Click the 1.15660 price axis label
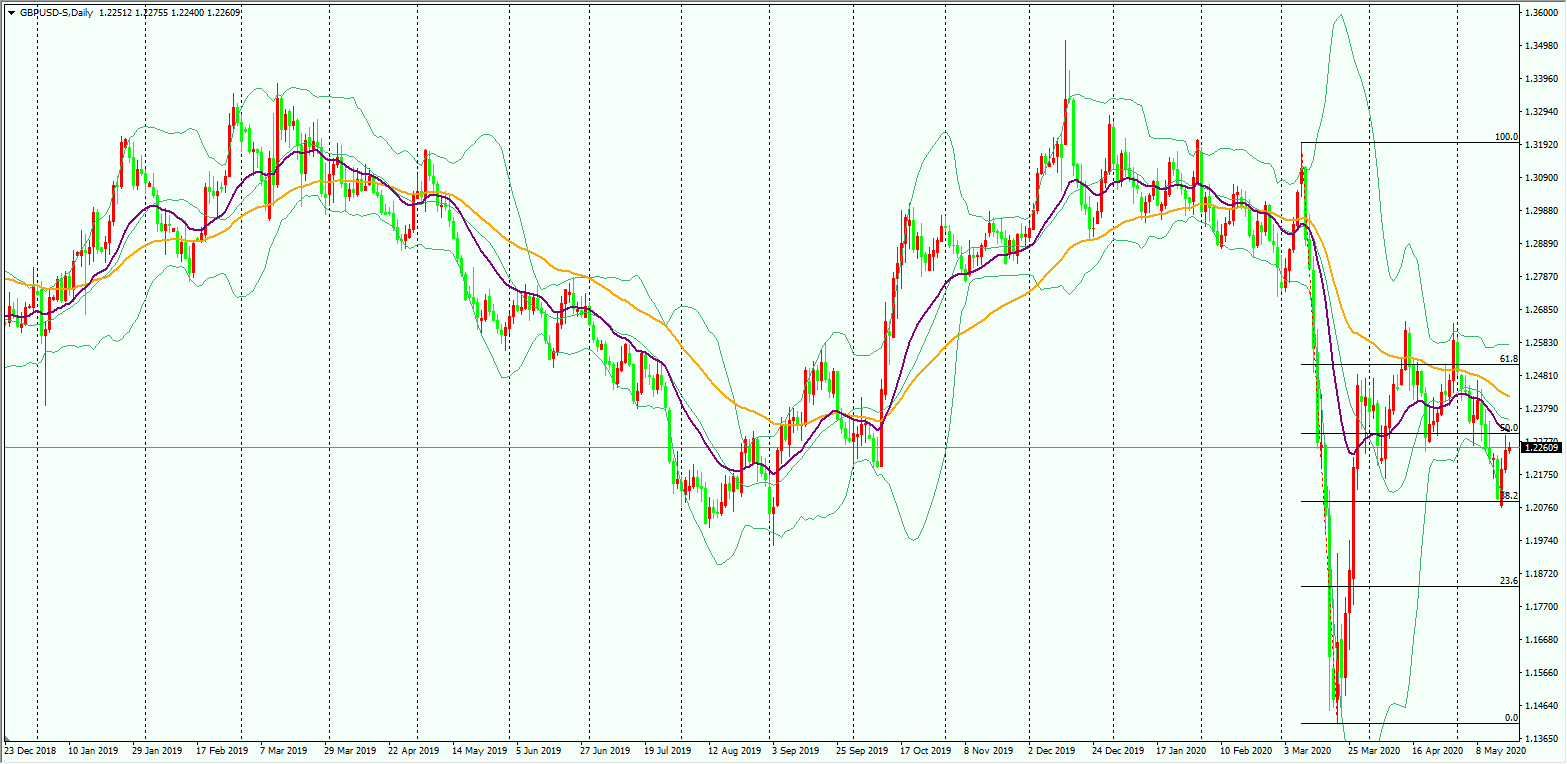 point(1541,673)
